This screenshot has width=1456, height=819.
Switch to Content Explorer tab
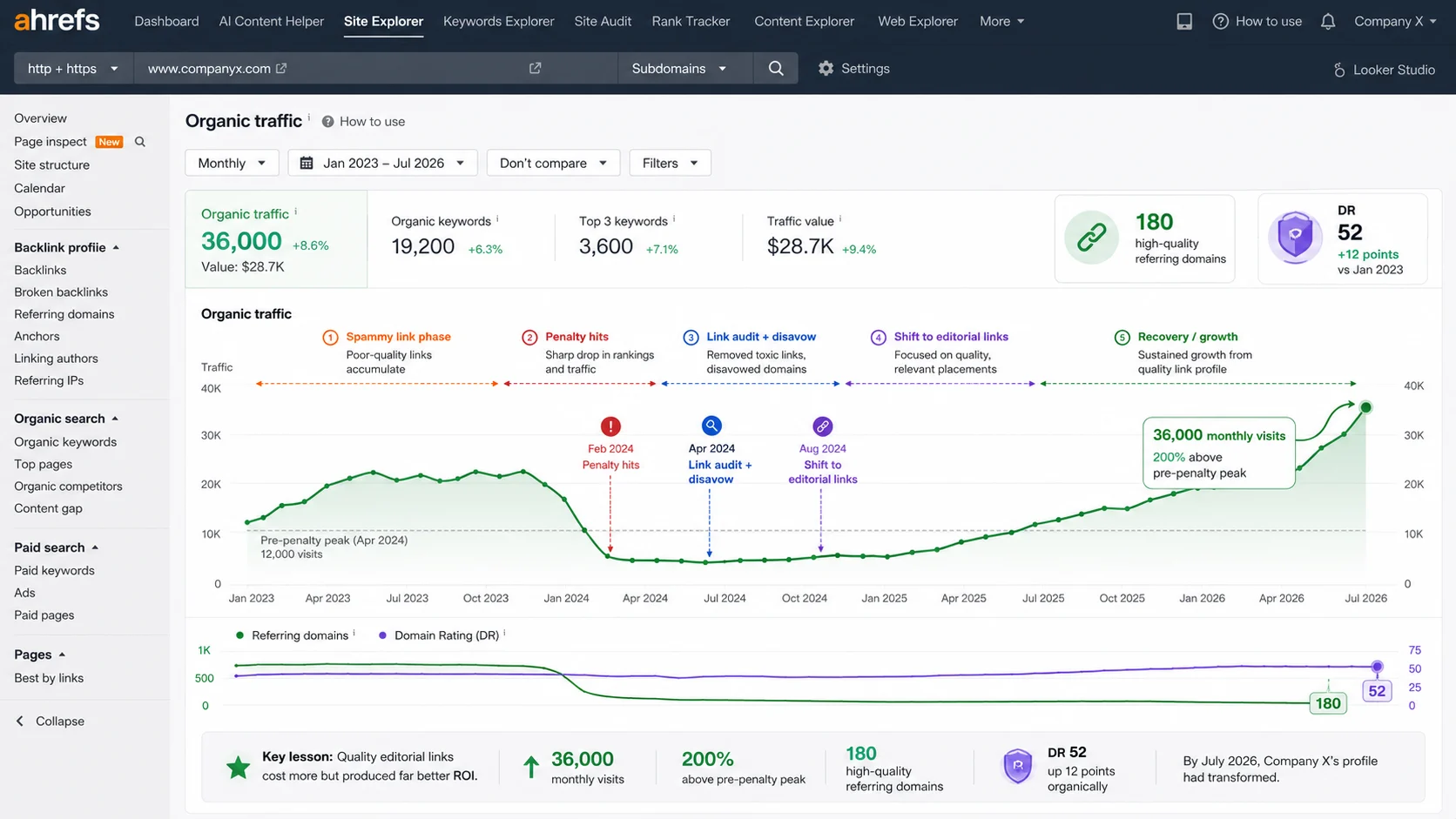coord(804,21)
